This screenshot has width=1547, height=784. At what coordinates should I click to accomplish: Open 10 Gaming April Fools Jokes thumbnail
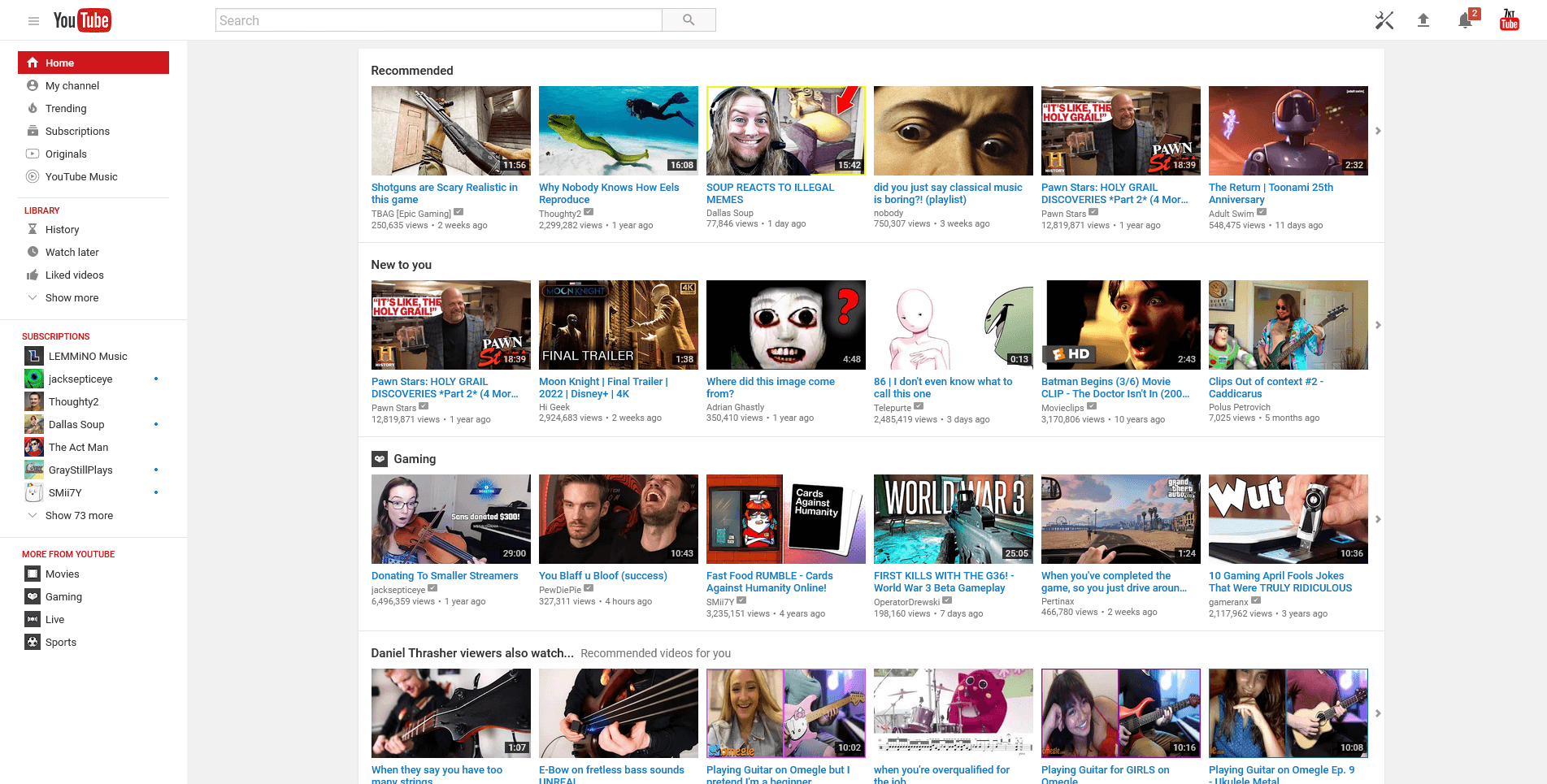(x=1288, y=519)
